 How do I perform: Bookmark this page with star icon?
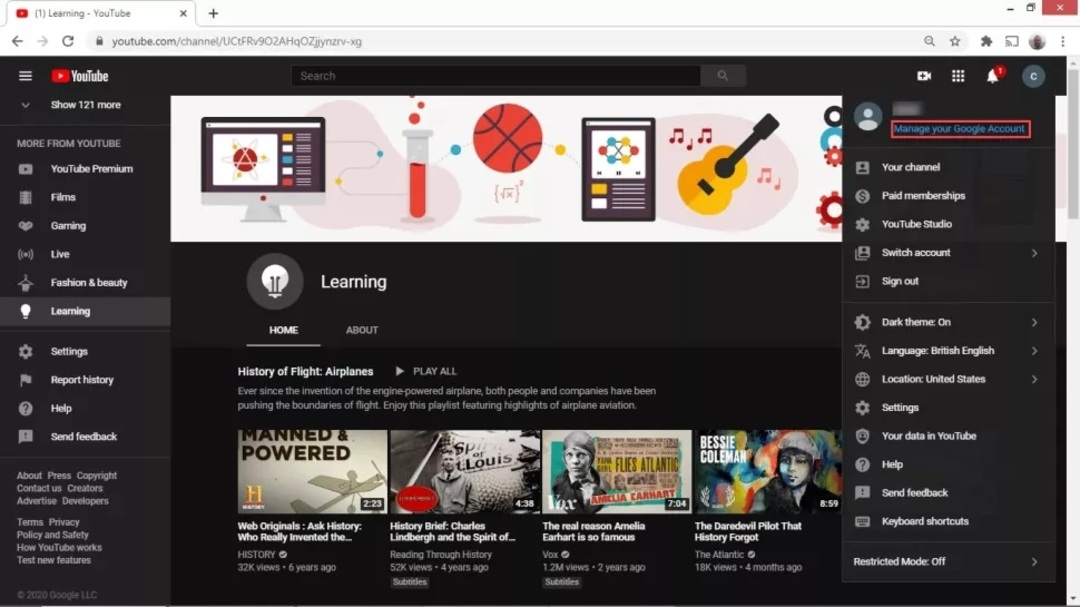tap(955, 41)
